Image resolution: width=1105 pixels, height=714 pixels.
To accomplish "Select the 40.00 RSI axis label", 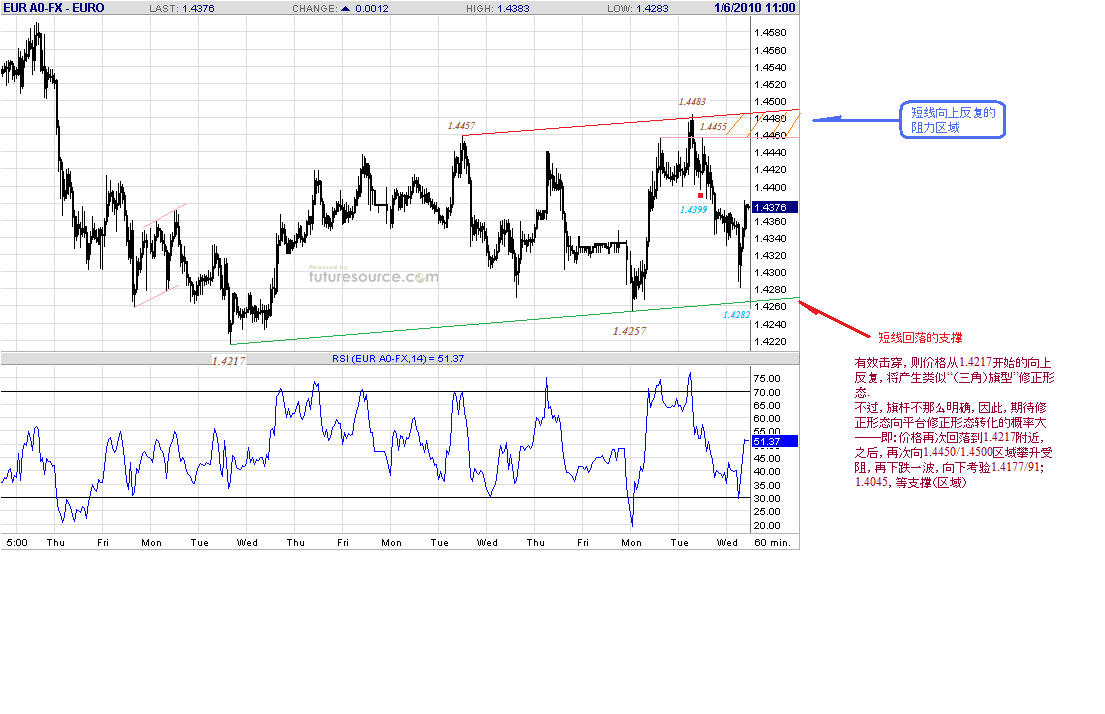I will [x=767, y=472].
